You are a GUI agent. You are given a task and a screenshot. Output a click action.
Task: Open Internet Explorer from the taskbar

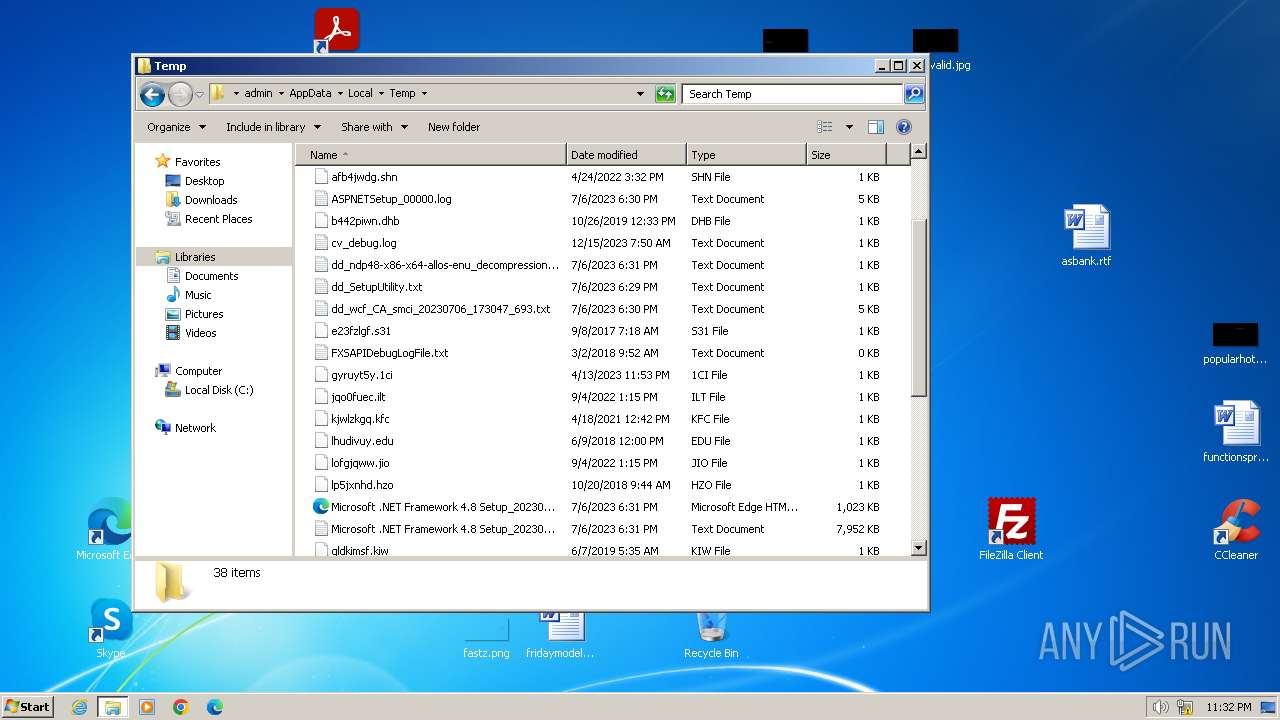[79, 707]
